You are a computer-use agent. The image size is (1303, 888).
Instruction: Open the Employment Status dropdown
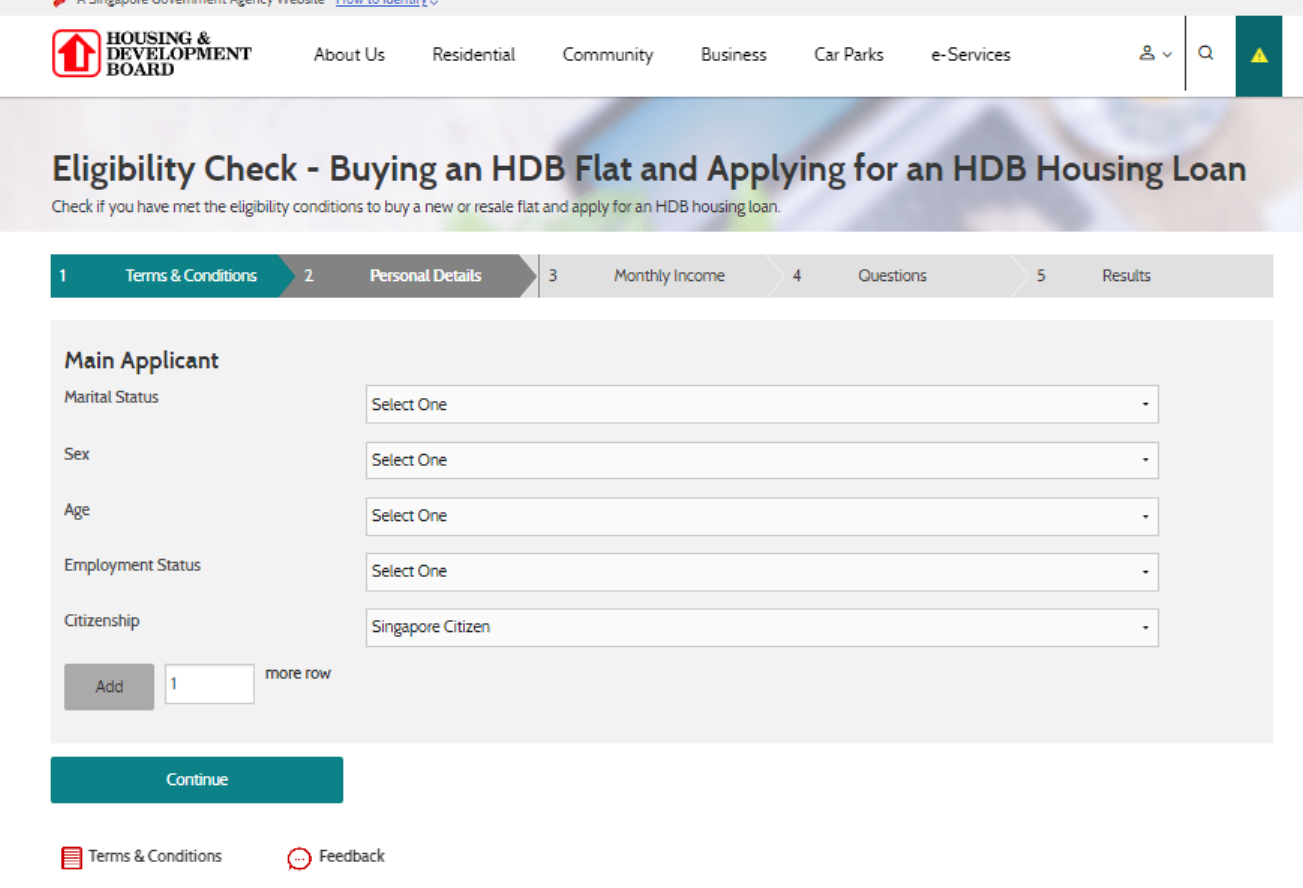[761, 572]
